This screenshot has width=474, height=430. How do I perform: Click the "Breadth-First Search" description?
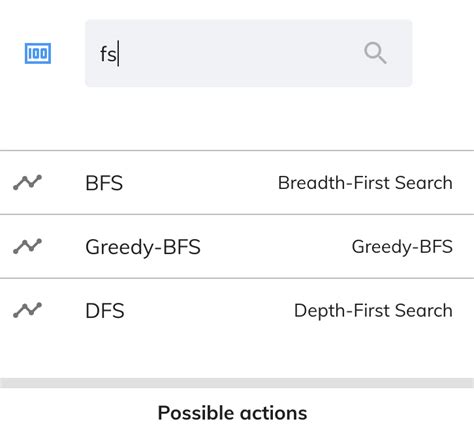(365, 183)
